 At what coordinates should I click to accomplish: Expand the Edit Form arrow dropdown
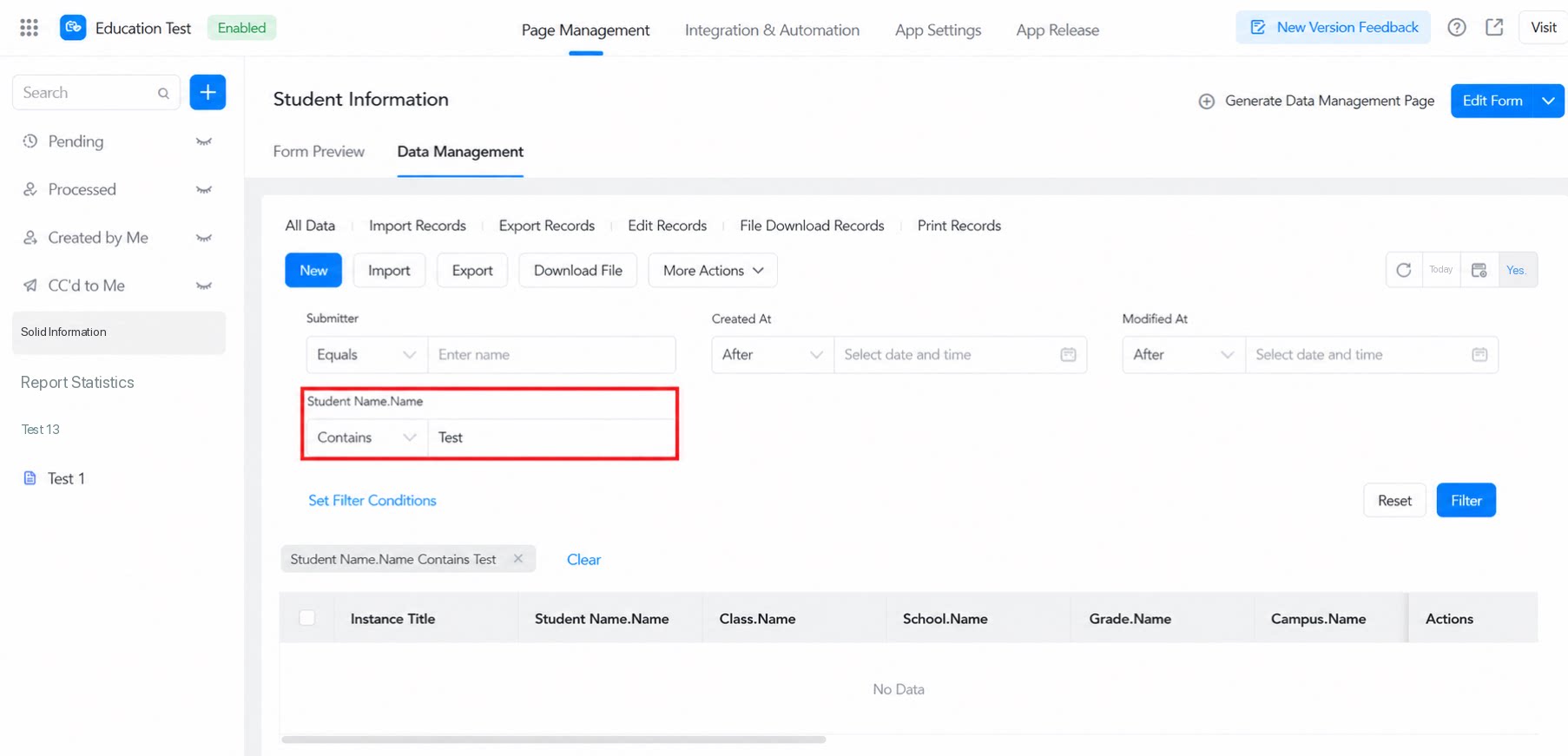1548,101
